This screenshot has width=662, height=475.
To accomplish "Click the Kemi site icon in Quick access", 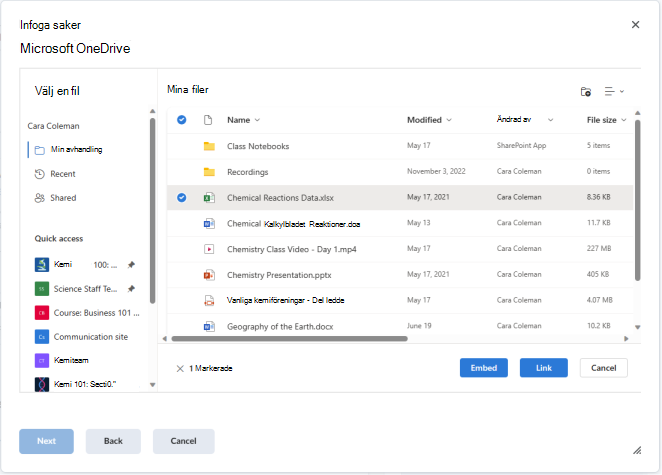I will point(42,265).
